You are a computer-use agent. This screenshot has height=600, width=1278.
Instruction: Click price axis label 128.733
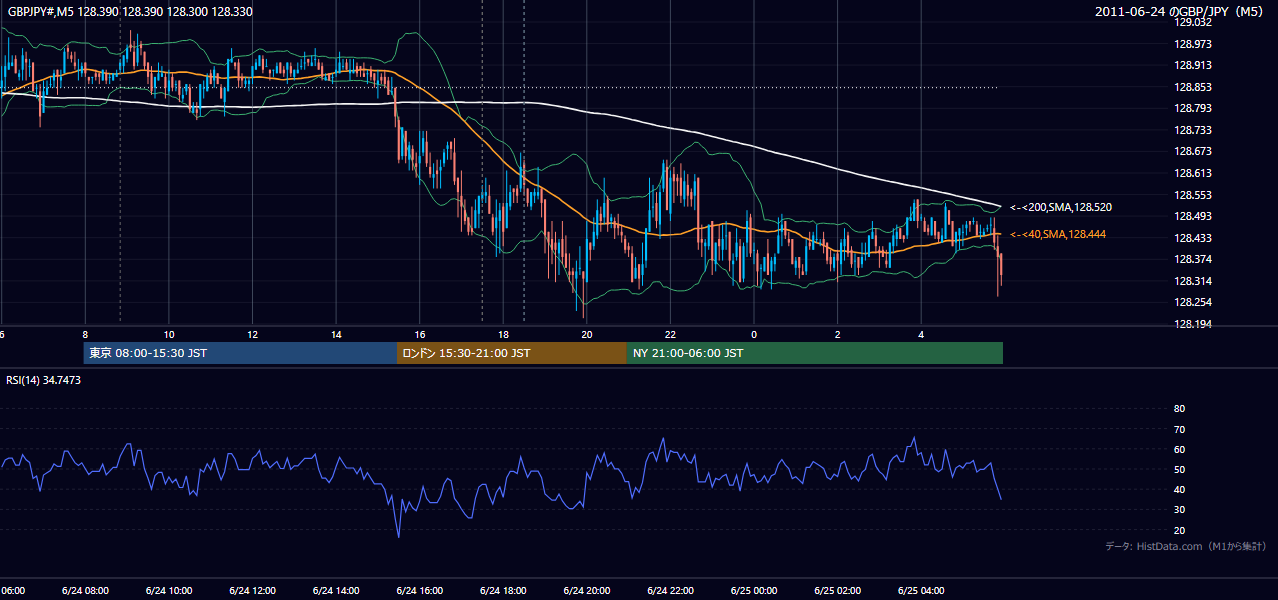(x=1192, y=130)
